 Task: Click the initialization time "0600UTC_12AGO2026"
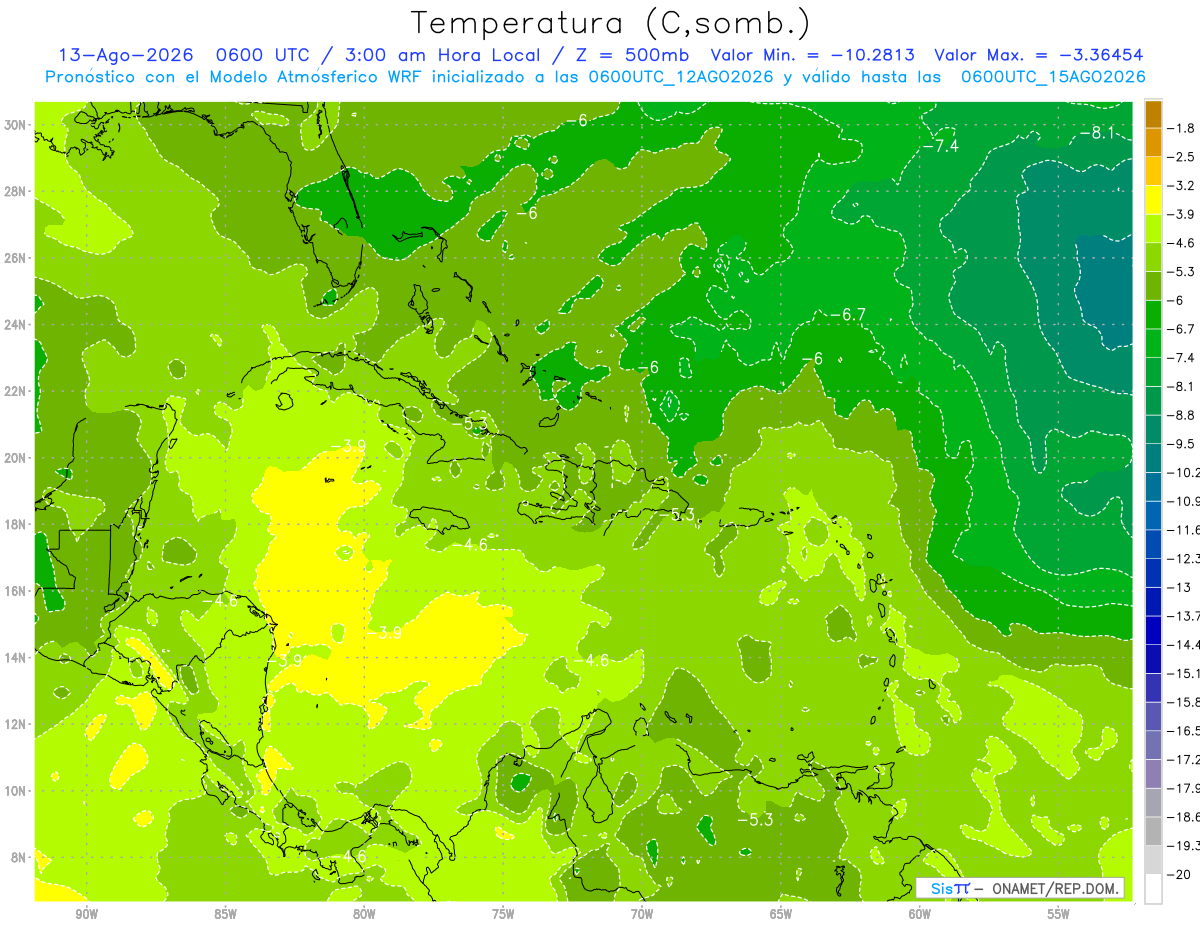[x=681, y=77]
